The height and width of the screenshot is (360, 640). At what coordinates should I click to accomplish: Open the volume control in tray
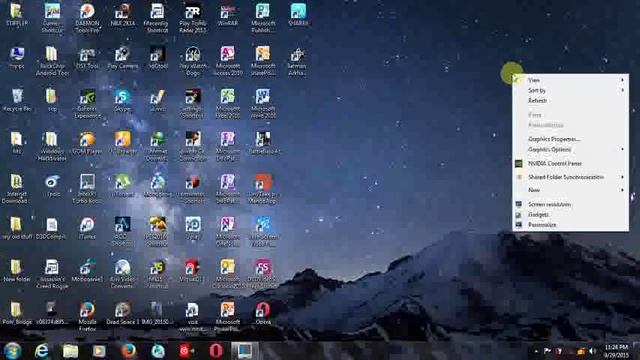[x=592, y=351]
